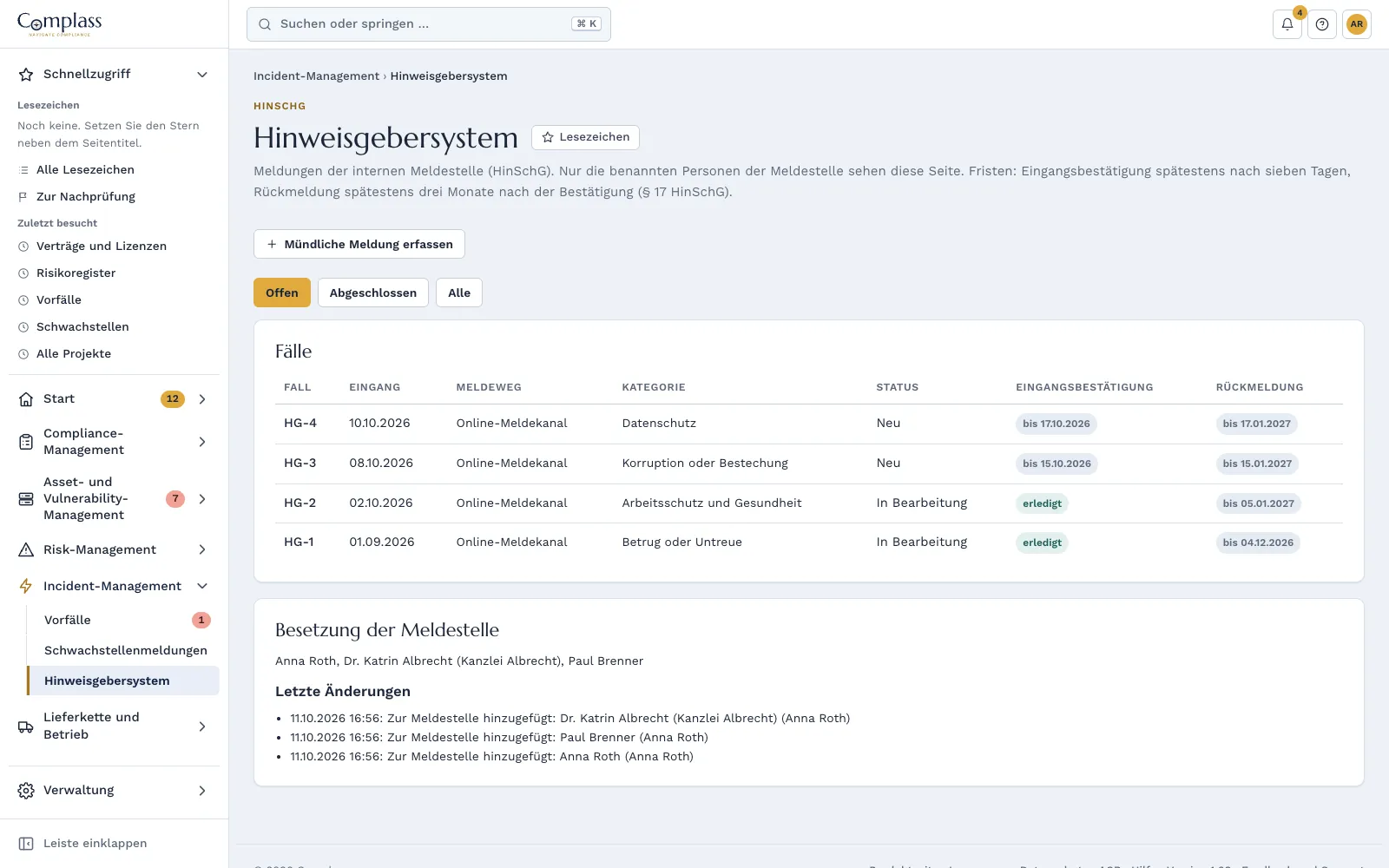Click the Zur Nachprüfung flag icon
This screenshot has height=868, width=1389.
click(23, 197)
